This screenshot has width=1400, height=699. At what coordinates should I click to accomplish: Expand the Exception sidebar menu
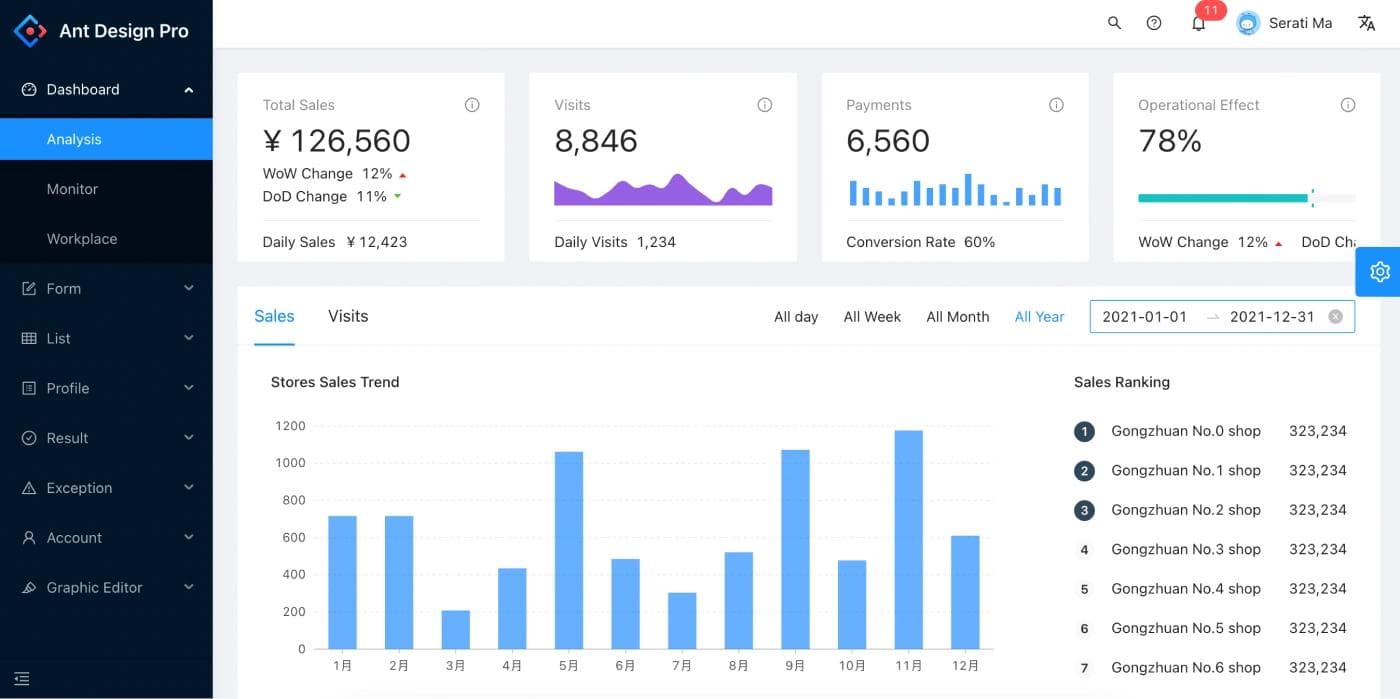106,488
